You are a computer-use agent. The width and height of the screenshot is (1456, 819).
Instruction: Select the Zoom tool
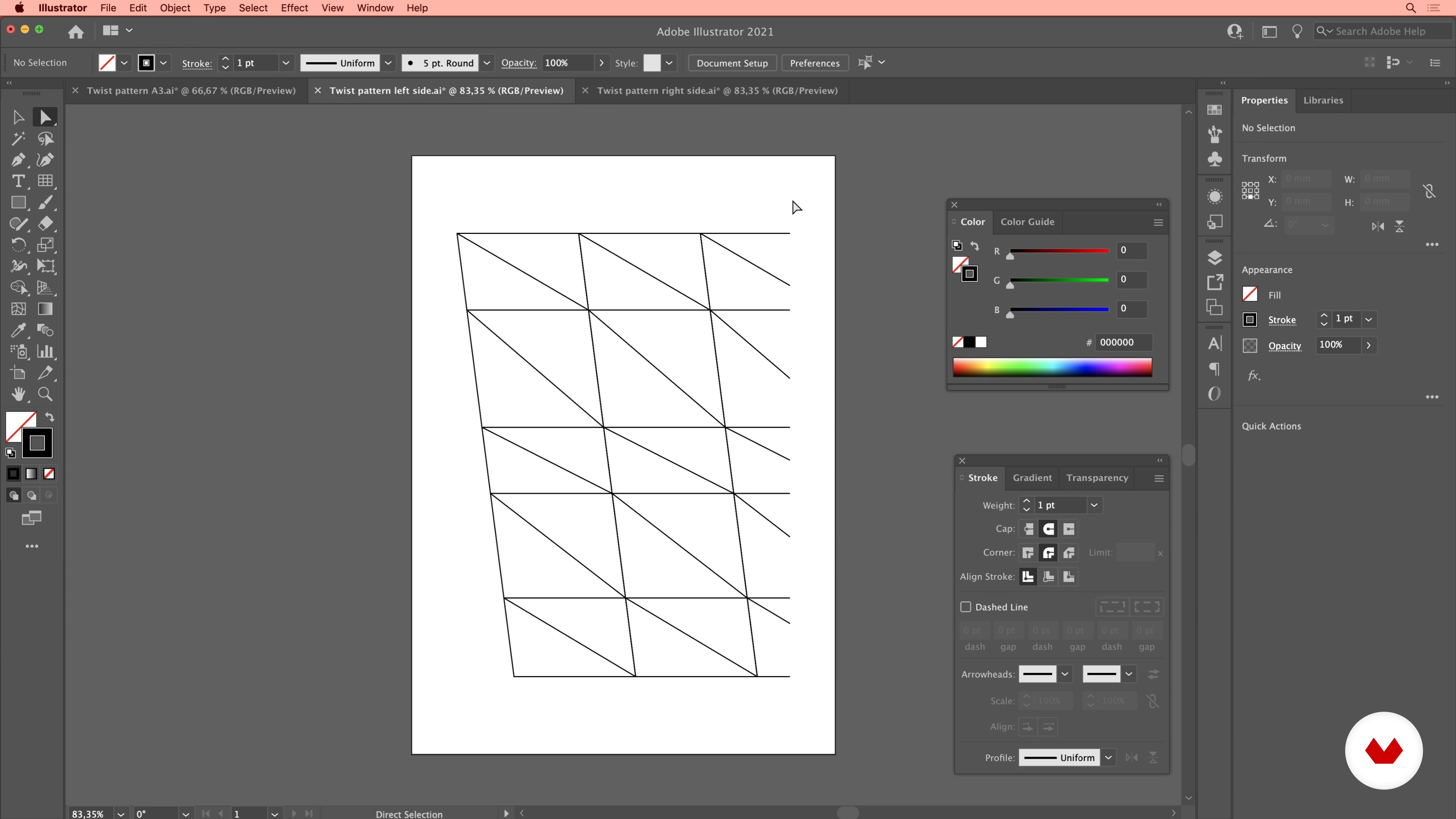(45, 394)
